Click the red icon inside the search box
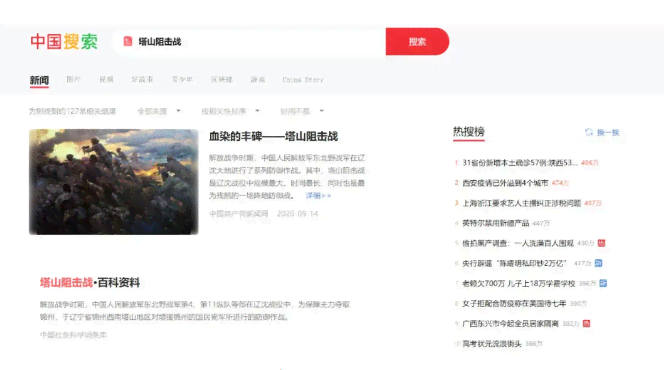 coord(127,41)
